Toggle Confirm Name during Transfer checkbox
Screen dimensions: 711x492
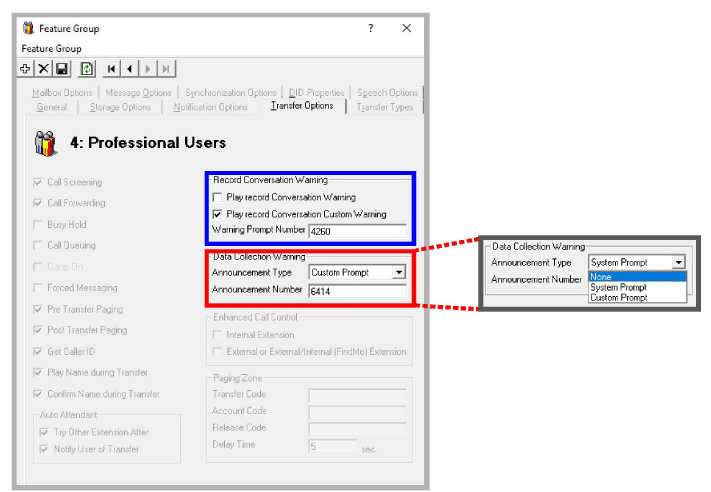tap(38, 394)
